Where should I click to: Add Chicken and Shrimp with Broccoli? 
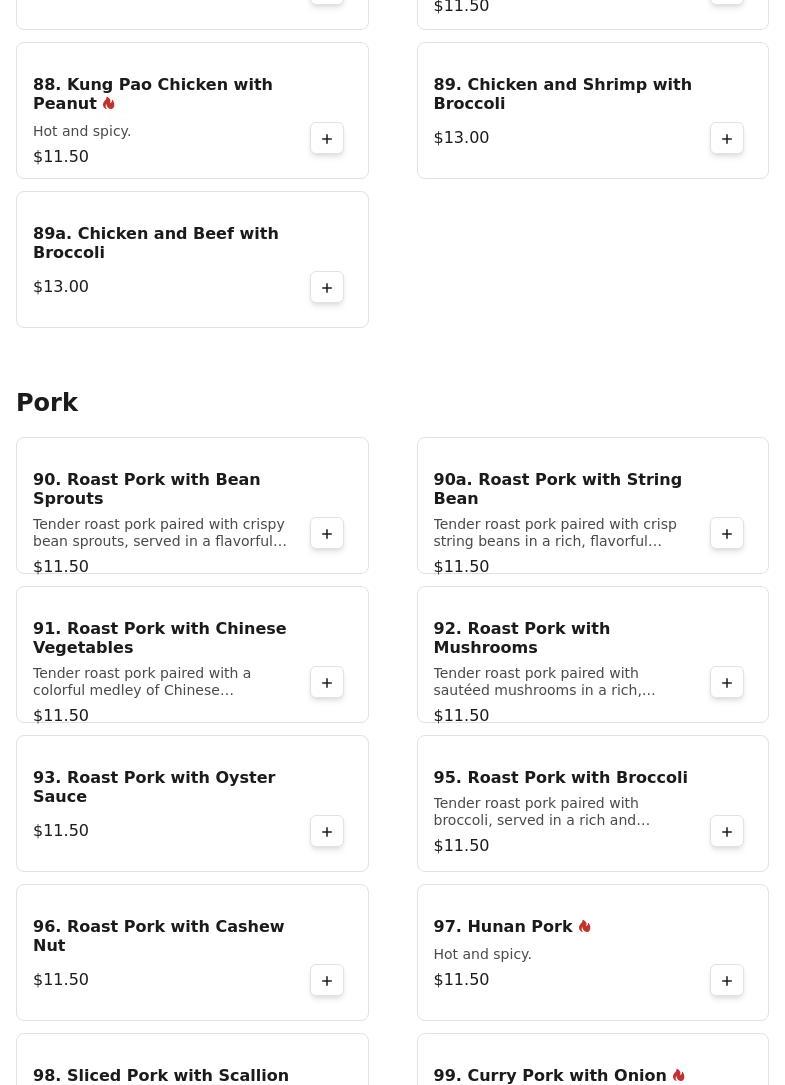coord(727,139)
